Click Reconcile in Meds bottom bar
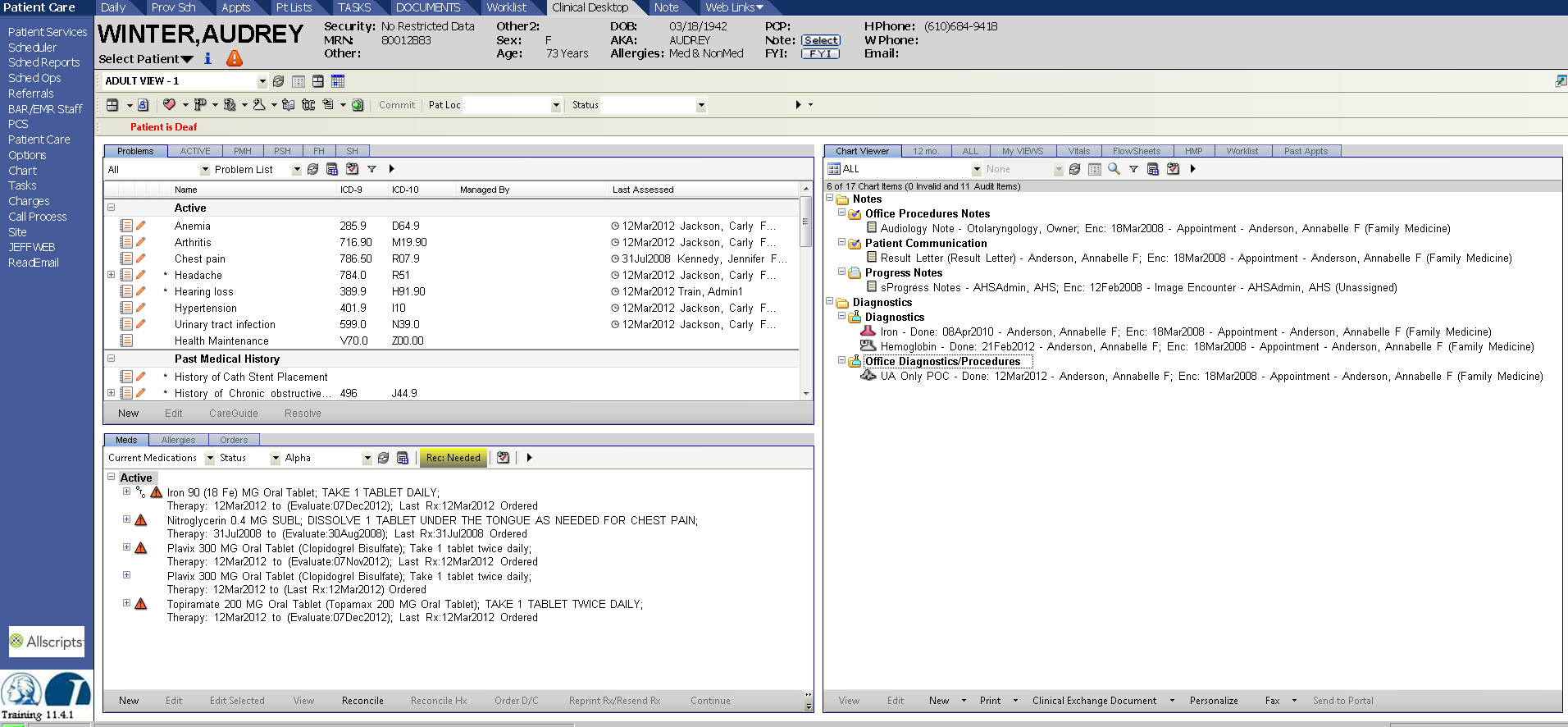Image resolution: width=1568 pixels, height=727 pixels. pos(362,701)
